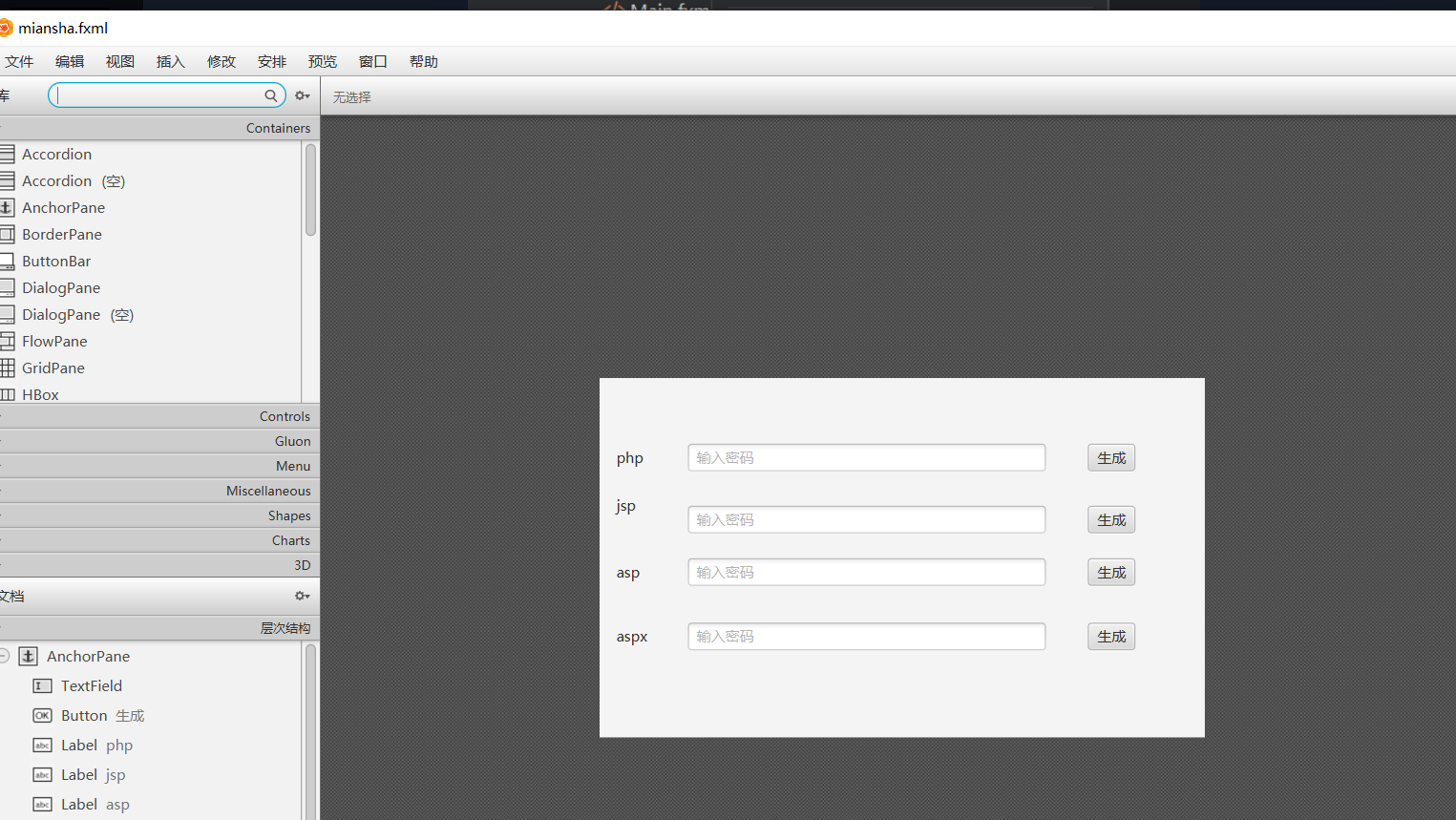Collapse the AnchorPane node in hierarchy
This screenshot has height=820, width=1456.
[4, 656]
